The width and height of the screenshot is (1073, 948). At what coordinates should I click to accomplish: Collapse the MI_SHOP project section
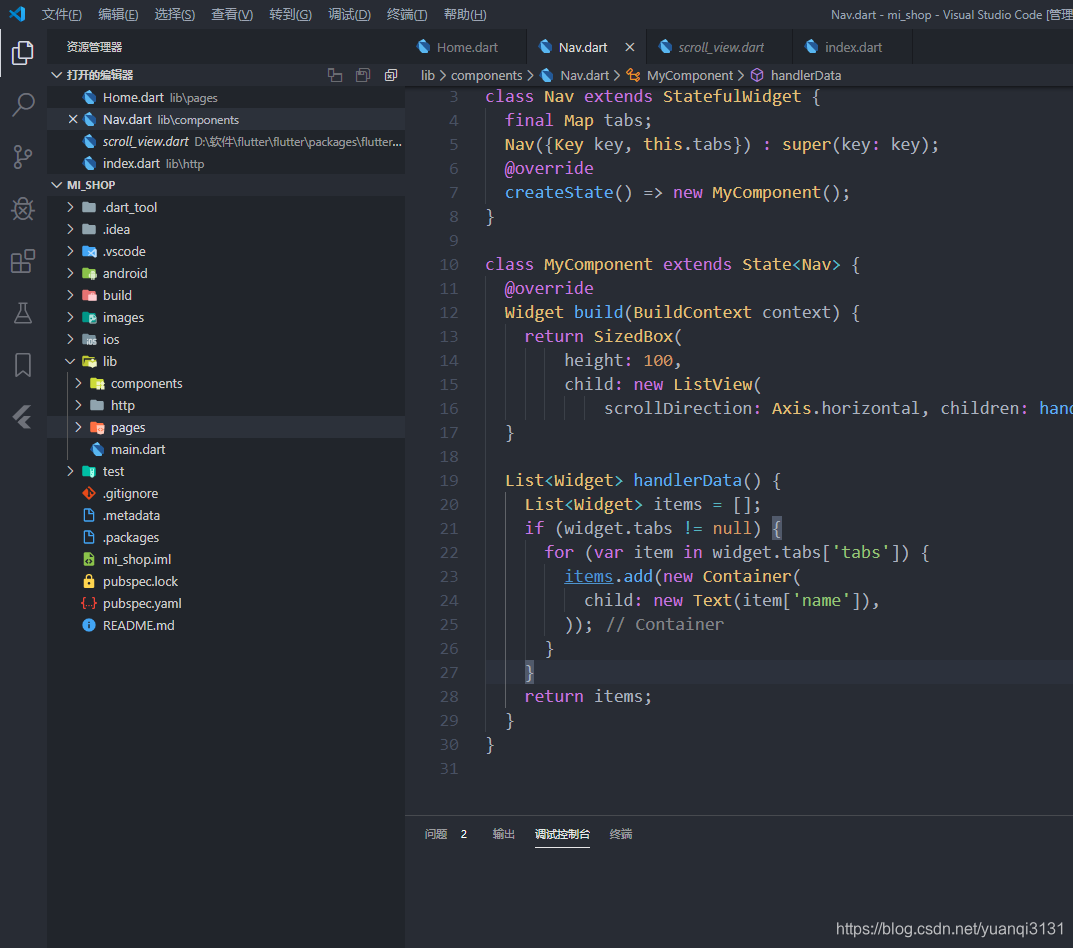point(57,185)
